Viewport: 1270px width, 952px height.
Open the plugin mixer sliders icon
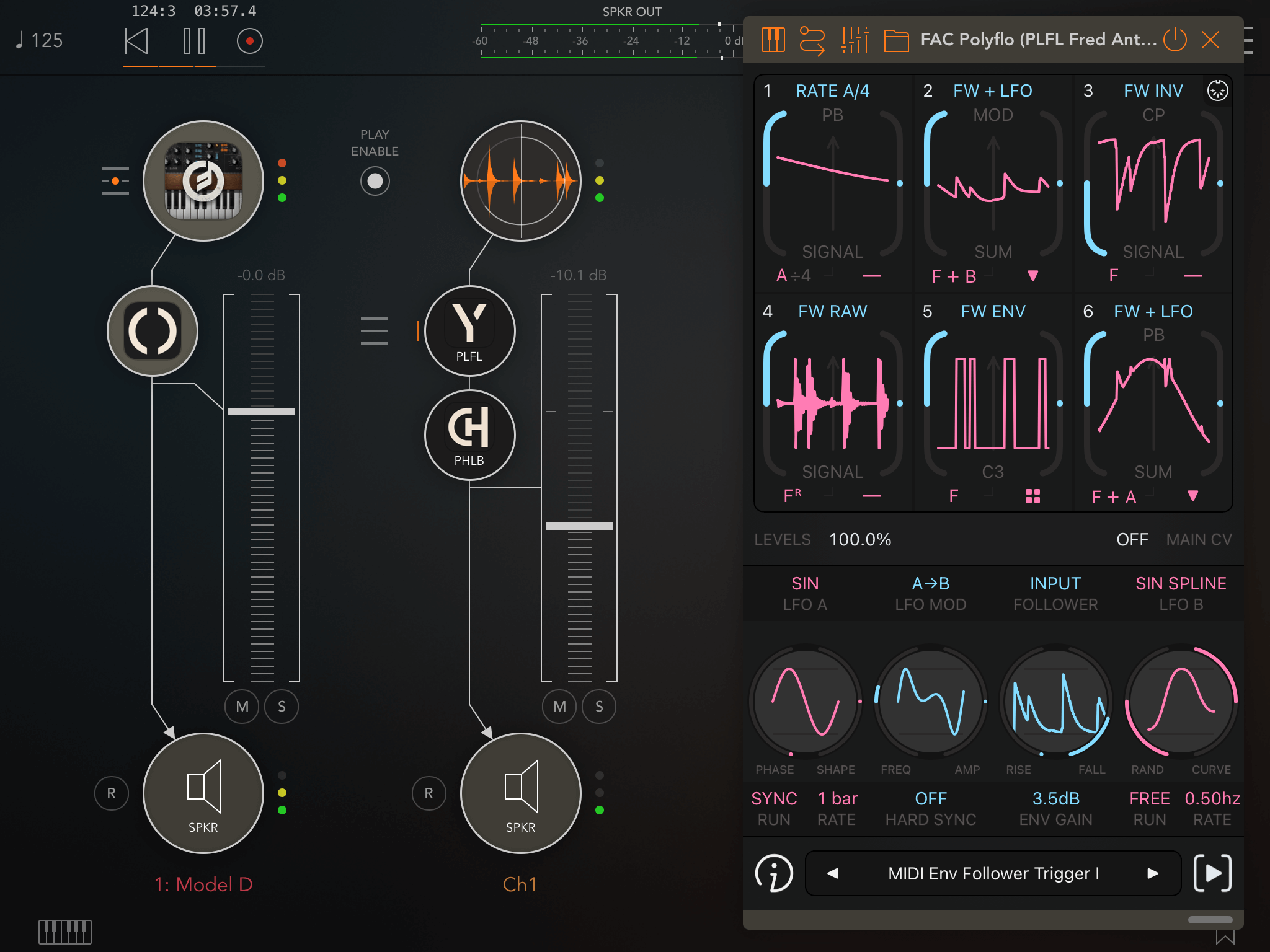click(x=855, y=40)
